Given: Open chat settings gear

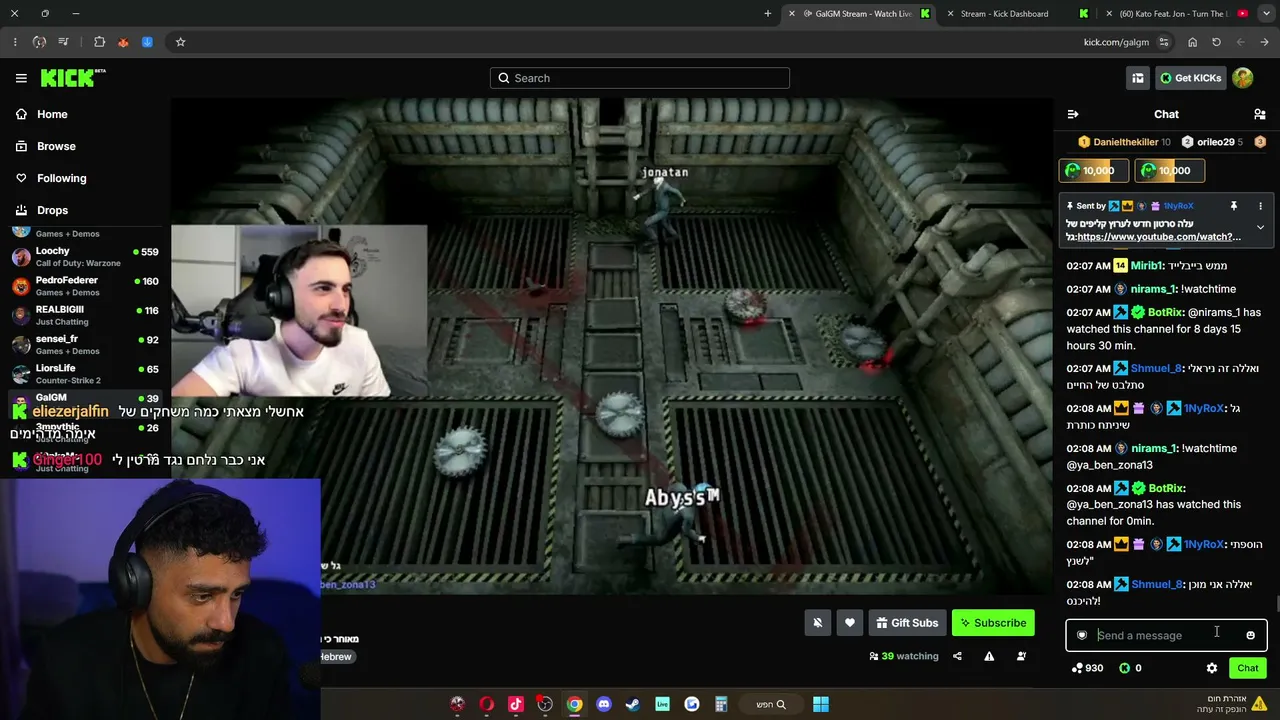Looking at the screenshot, I should (1212, 668).
